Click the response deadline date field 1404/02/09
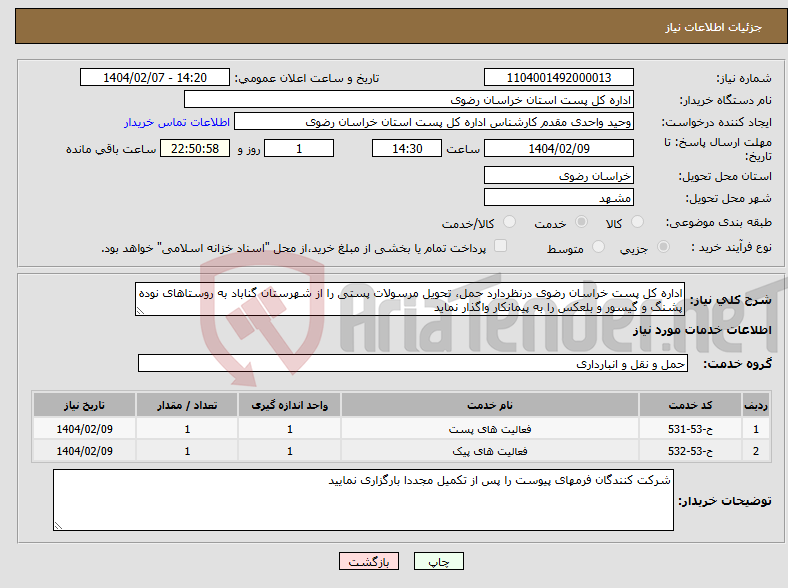 coord(559,148)
